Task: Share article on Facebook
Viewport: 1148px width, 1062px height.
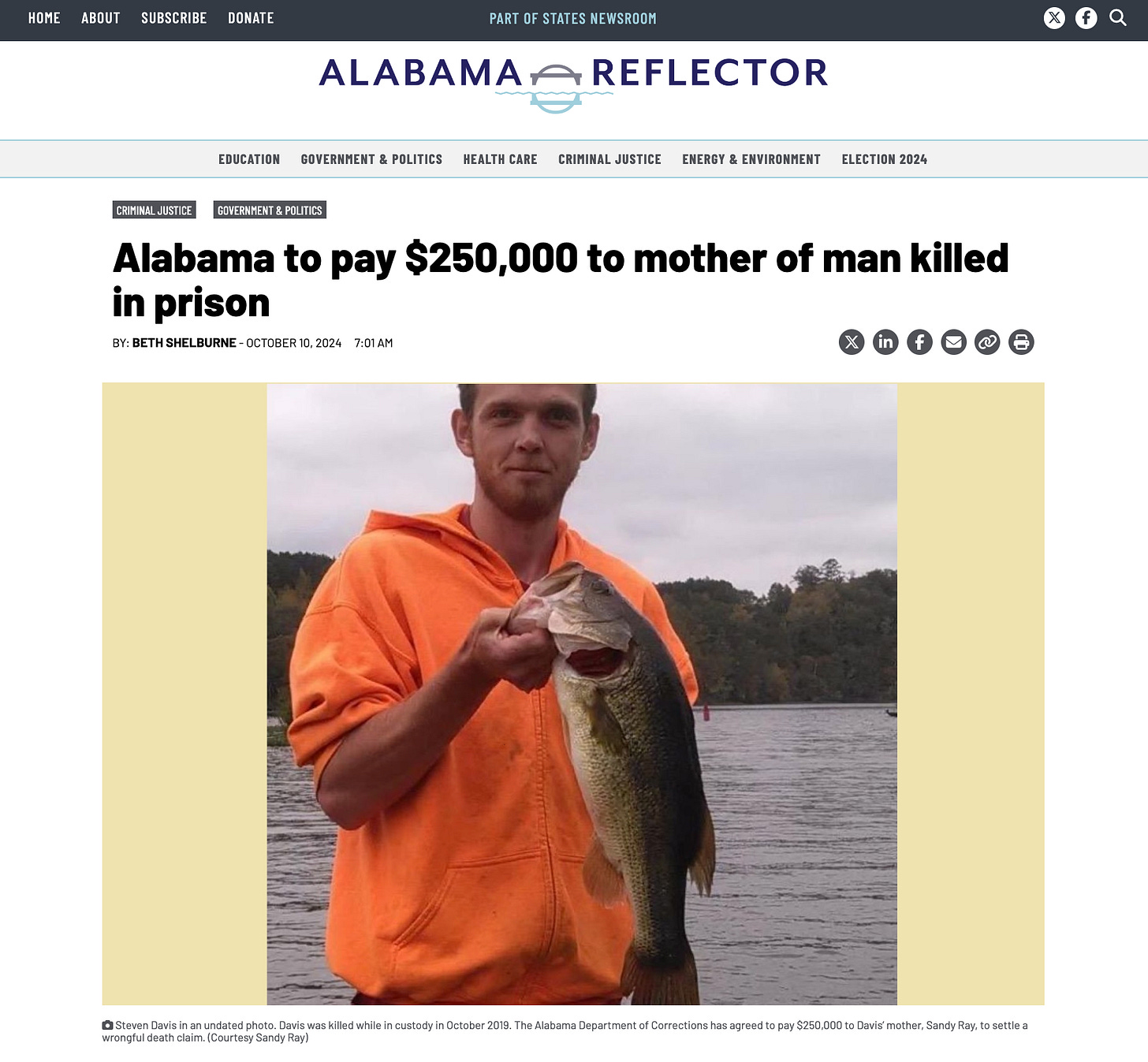Action: [x=919, y=342]
